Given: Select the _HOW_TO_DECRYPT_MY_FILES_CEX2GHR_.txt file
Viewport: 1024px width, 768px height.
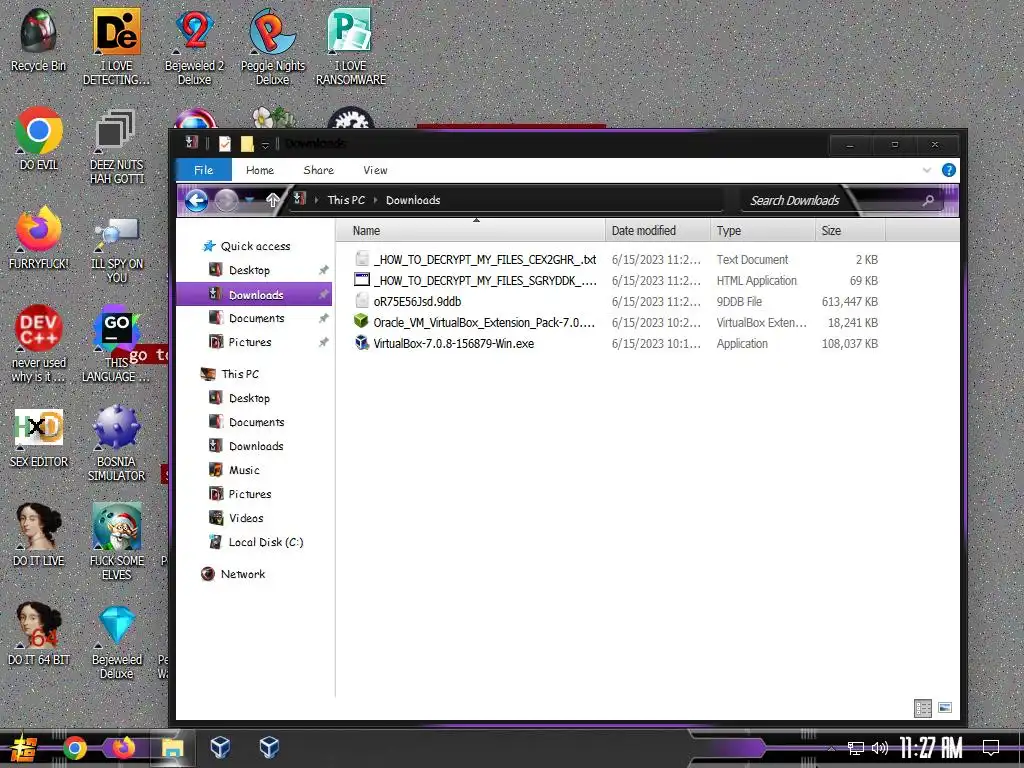Looking at the screenshot, I should [x=485, y=259].
